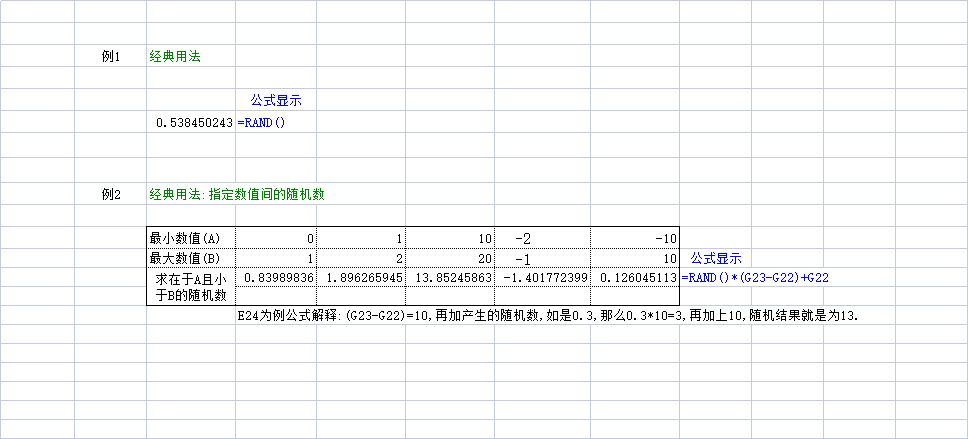Select the cell labeled 例2

(x=110, y=194)
